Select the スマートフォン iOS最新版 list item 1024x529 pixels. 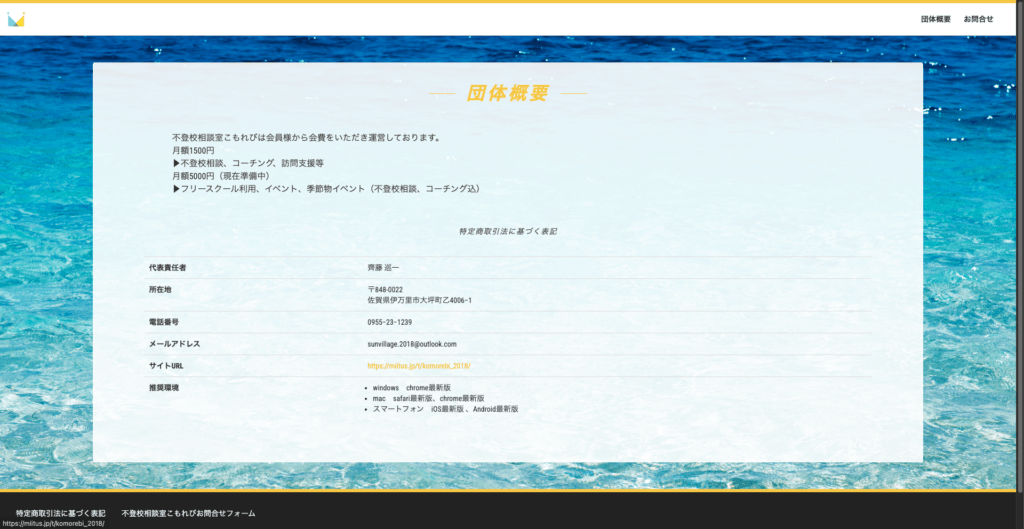[x=445, y=409]
